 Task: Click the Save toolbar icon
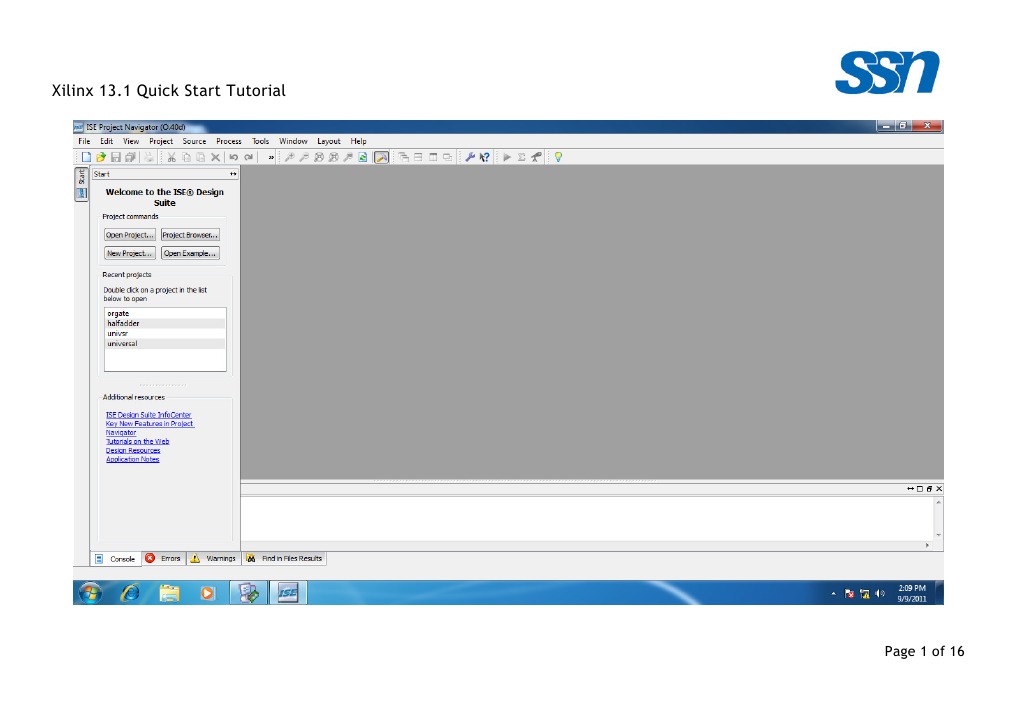(x=115, y=157)
